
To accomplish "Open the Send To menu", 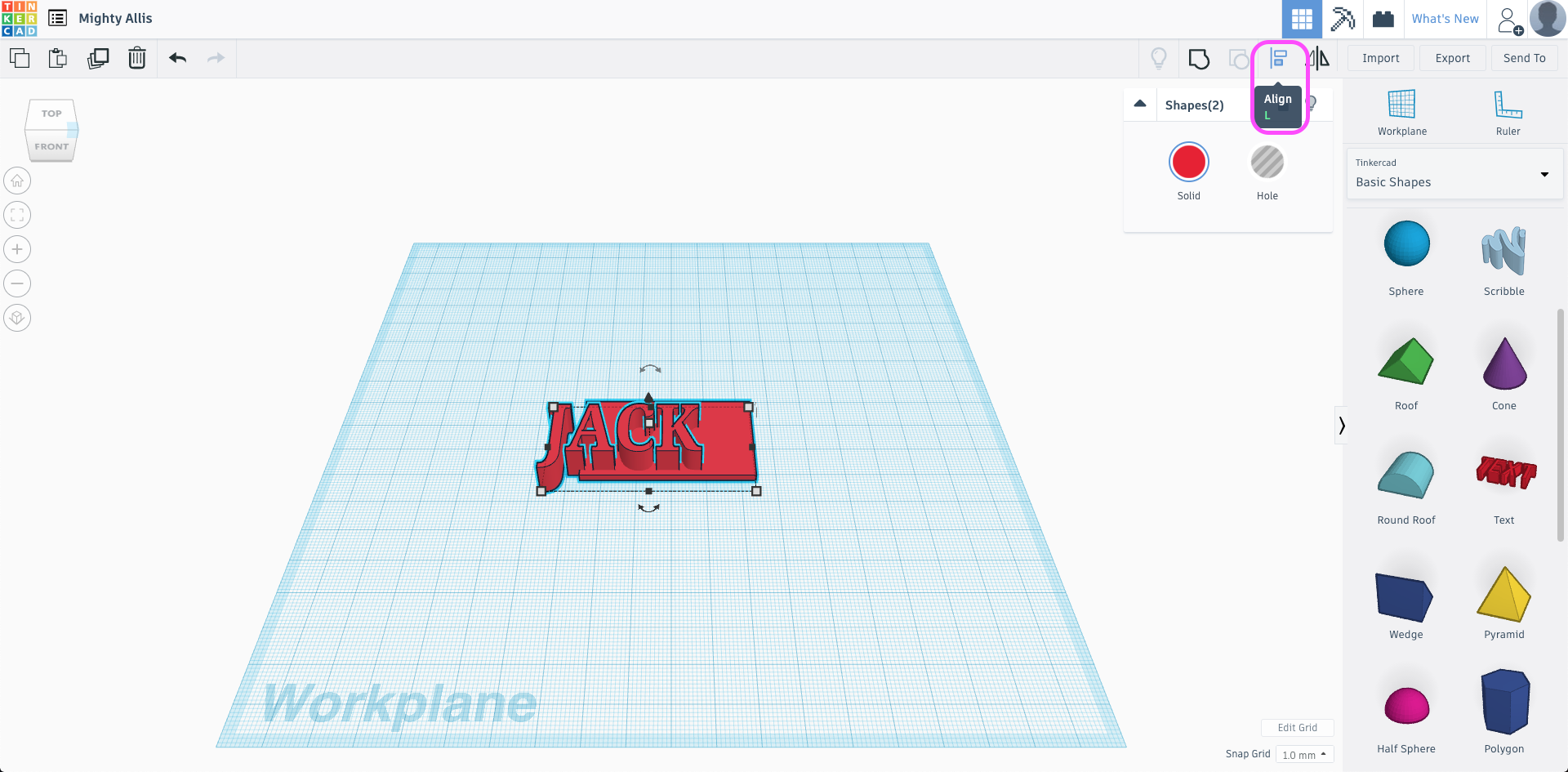I will tap(1524, 58).
